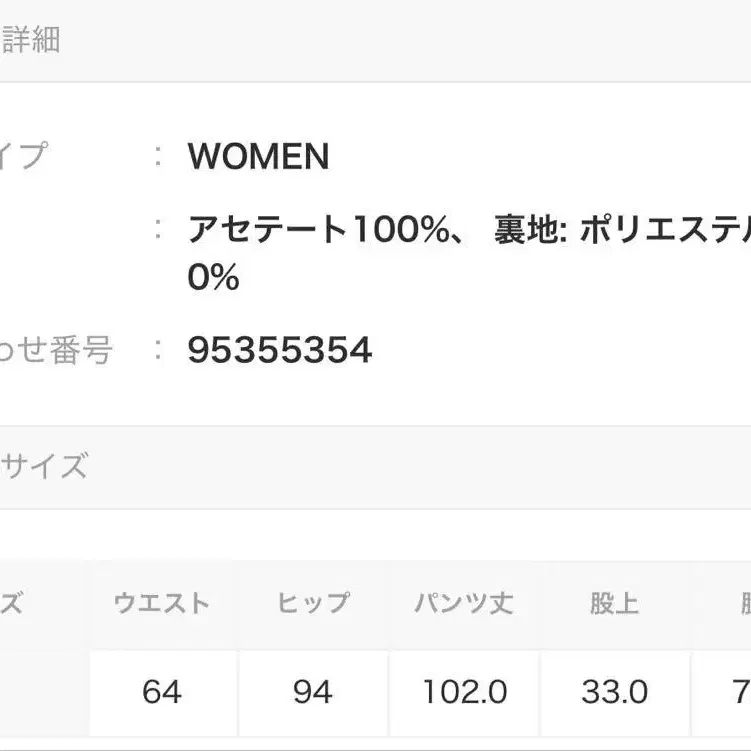This screenshot has height=751, width=751.
Task: Click the WOMEN type value
Action: point(258,156)
